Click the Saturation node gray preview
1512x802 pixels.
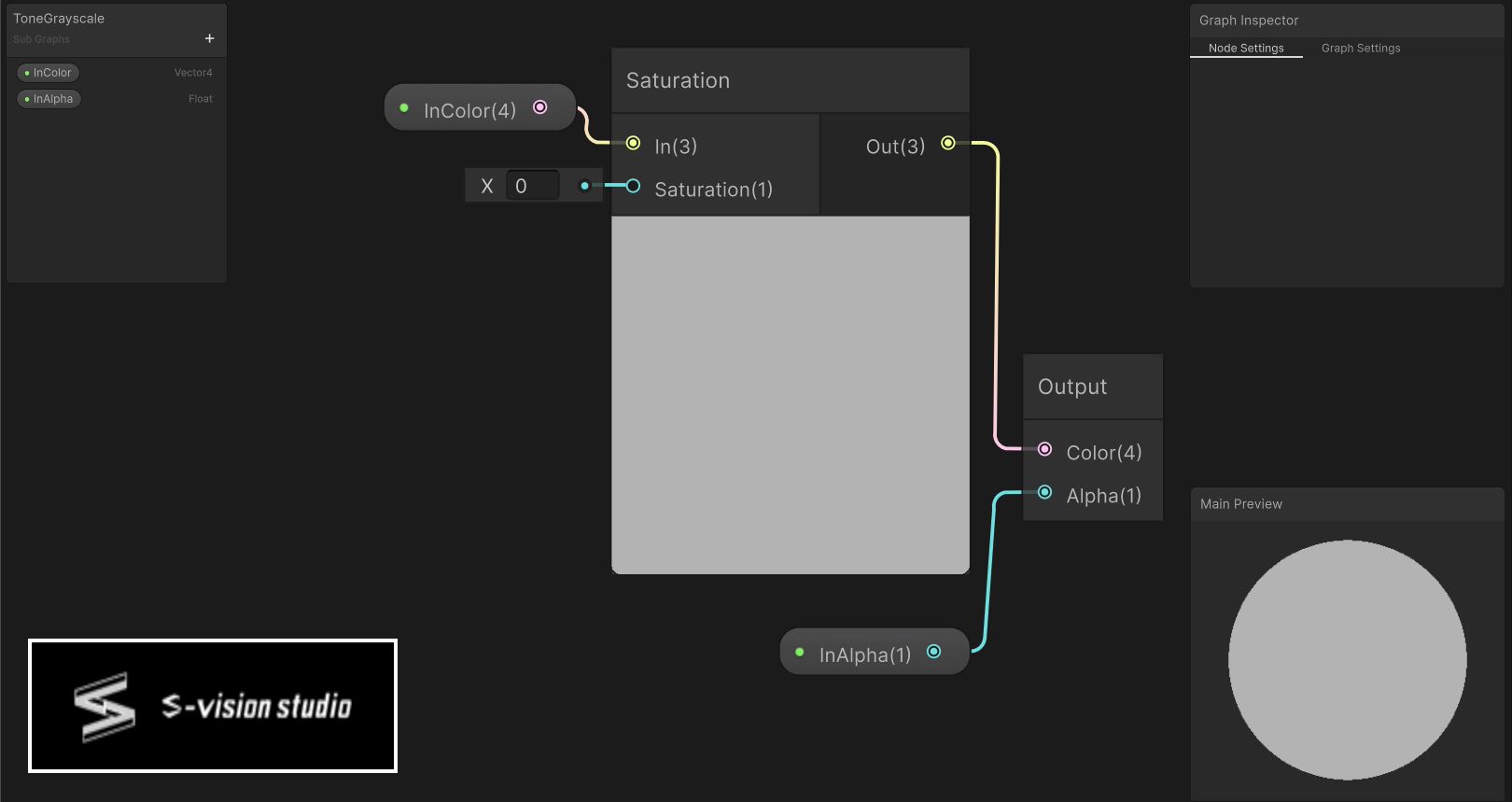pos(791,395)
